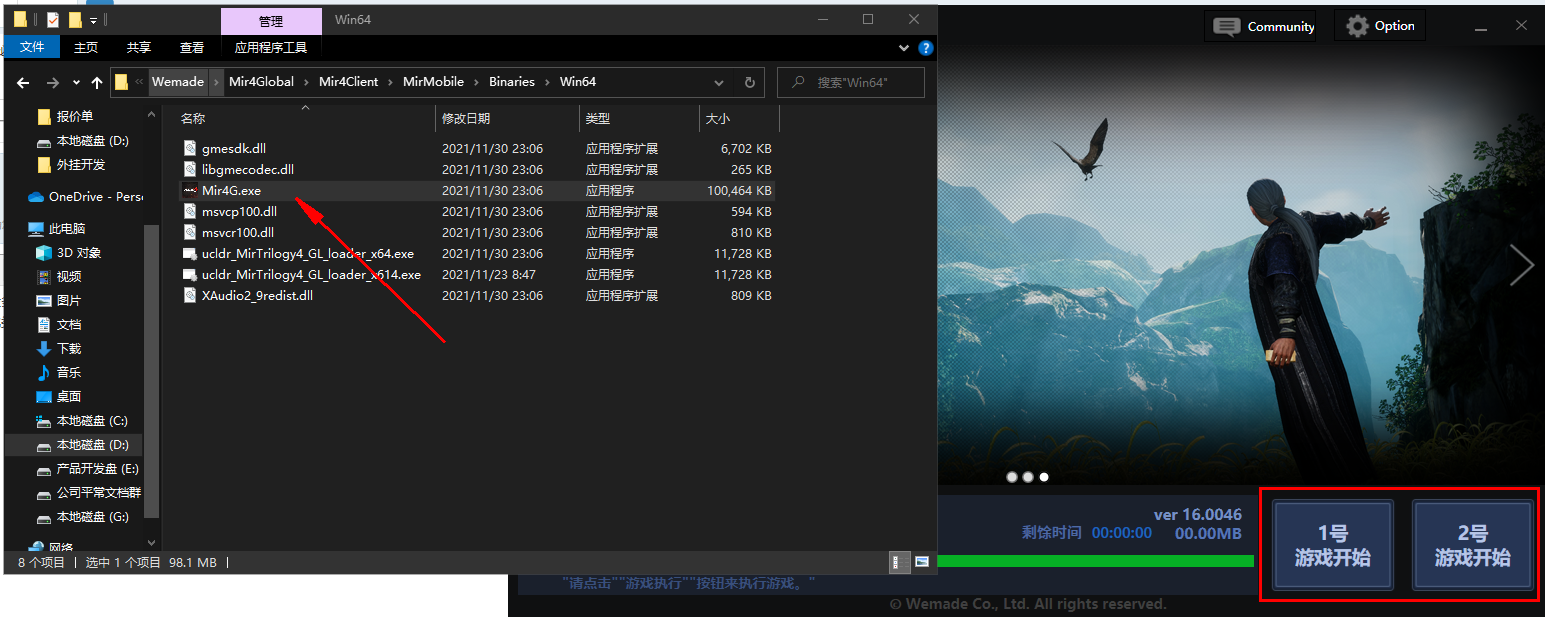Click the folder icon in the address bar

coord(121,82)
